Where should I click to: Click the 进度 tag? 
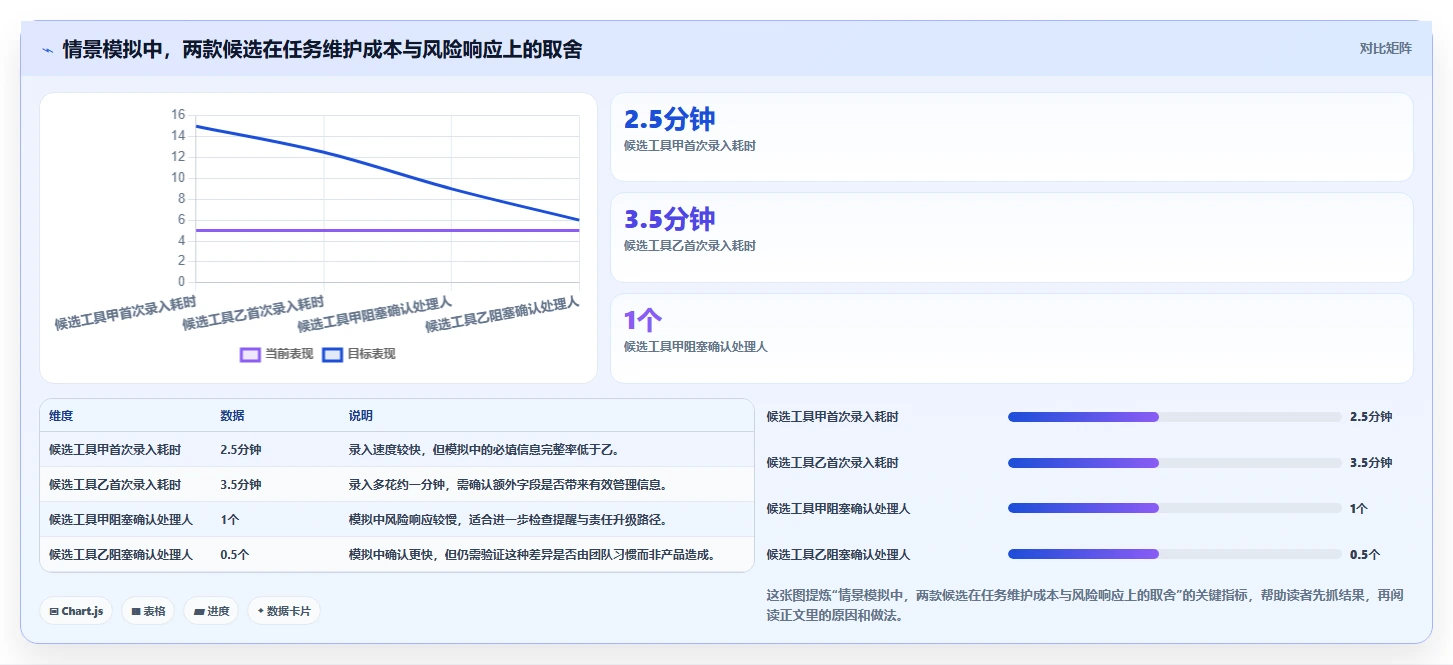click(x=211, y=611)
